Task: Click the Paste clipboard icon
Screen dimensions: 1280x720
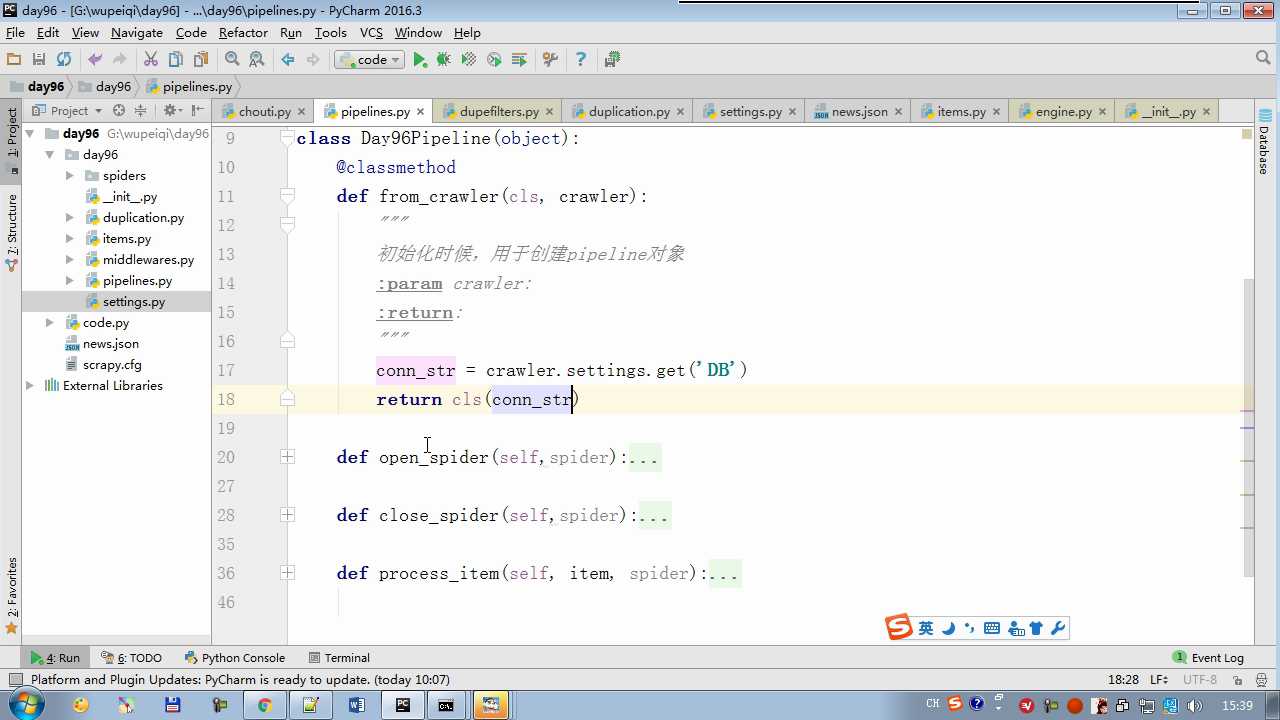Action: tap(201, 60)
